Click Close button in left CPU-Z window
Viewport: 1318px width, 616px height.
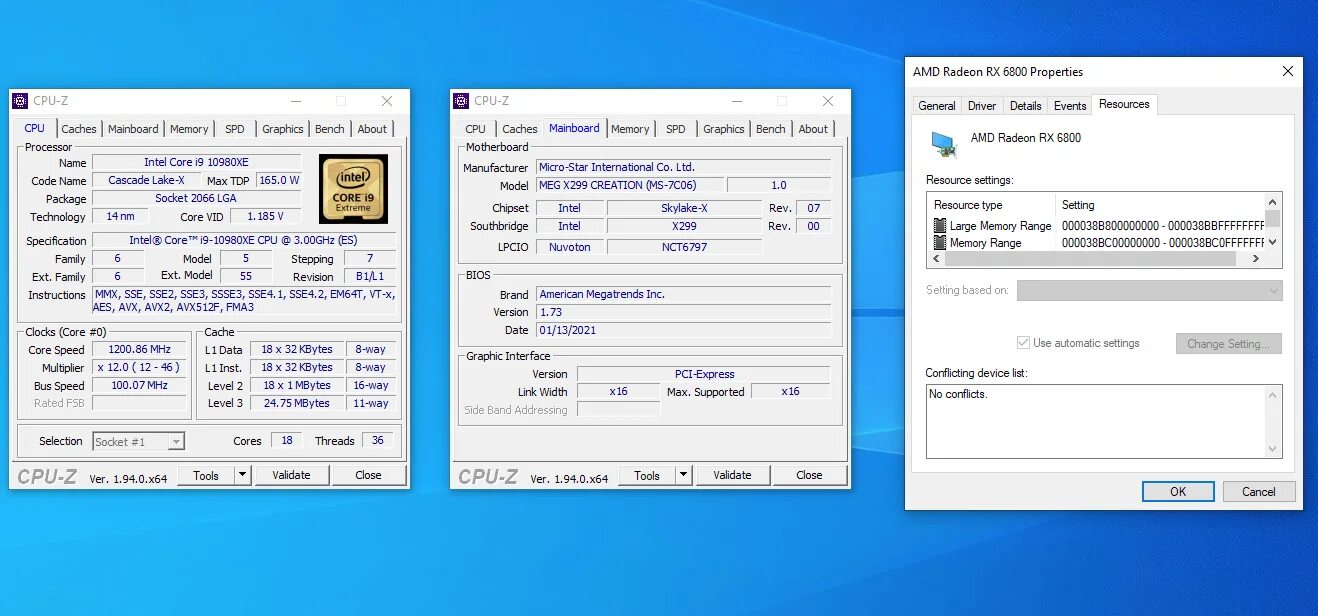click(368, 476)
